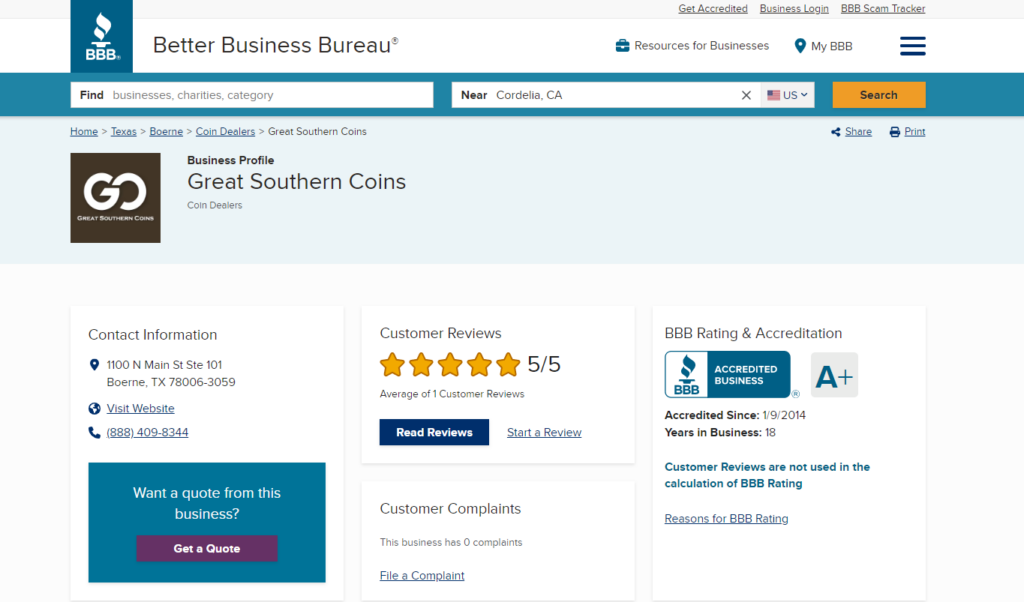The width and height of the screenshot is (1024, 602).
Task: Click the five-star rating icons
Action: pyautogui.click(x=450, y=364)
